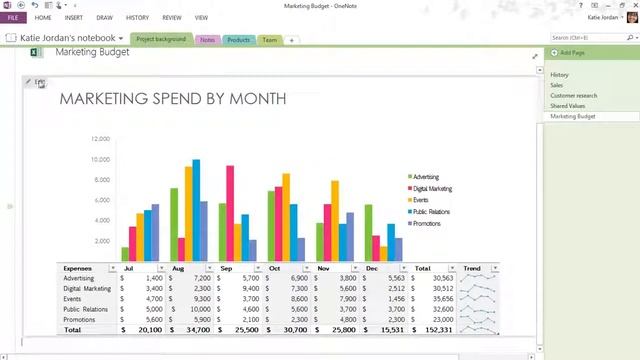
Task: Click the small handle icon on left page edge
Action: pos(10,207)
